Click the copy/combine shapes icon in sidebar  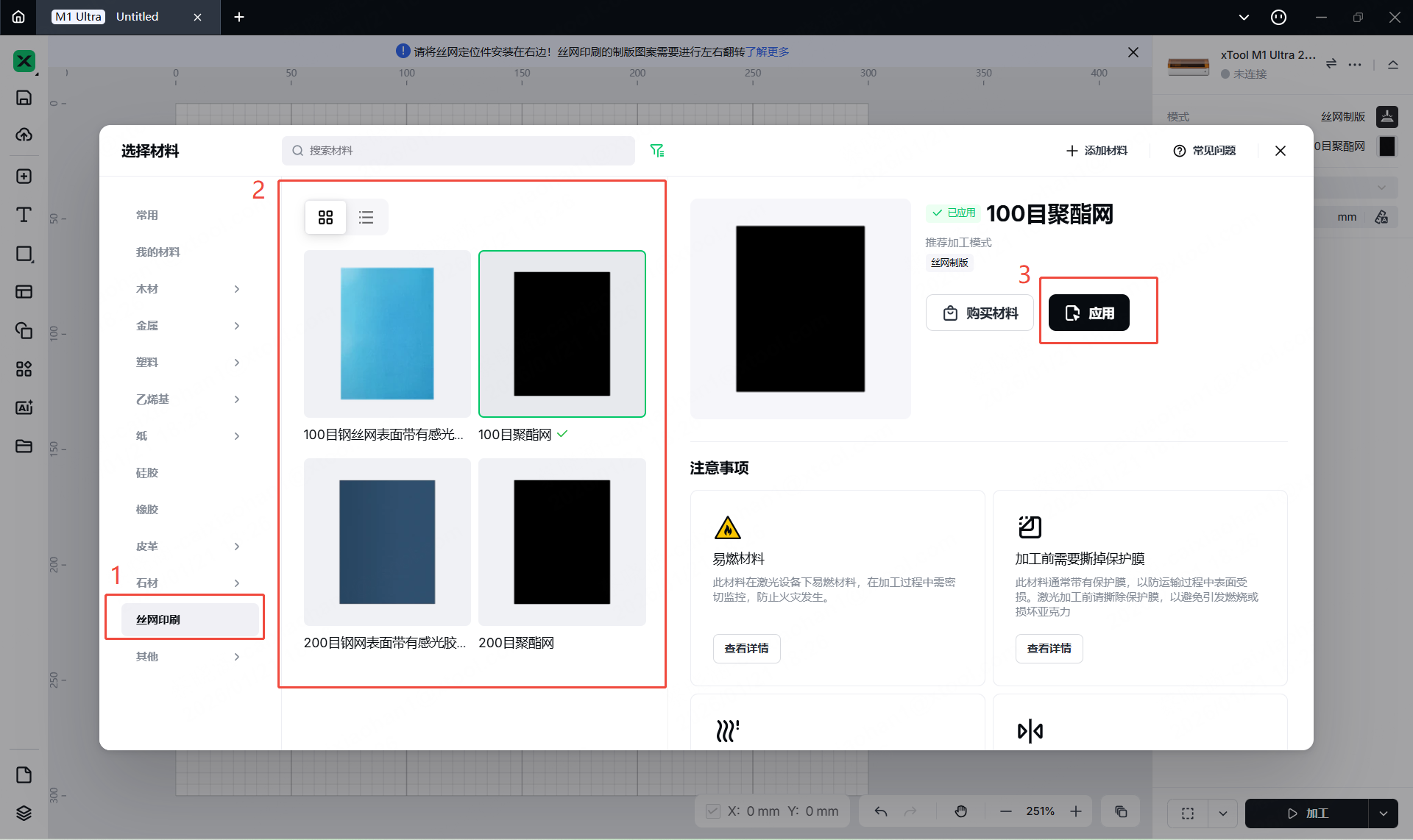click(24, 330)
